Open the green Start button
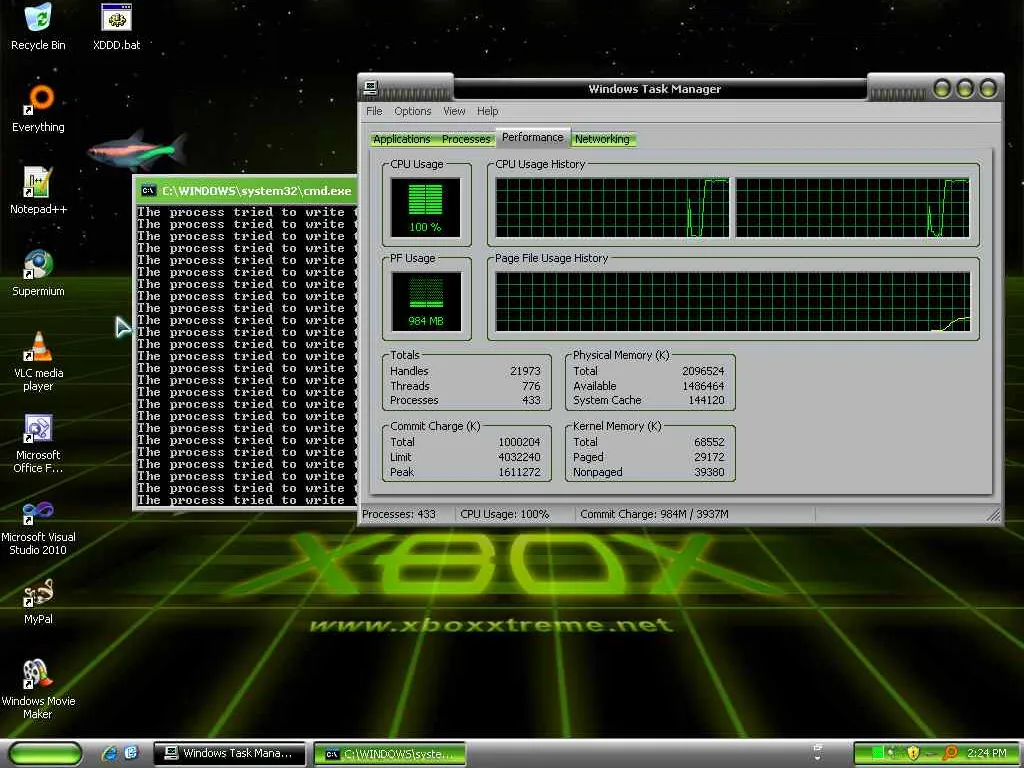 click(45, 753)
